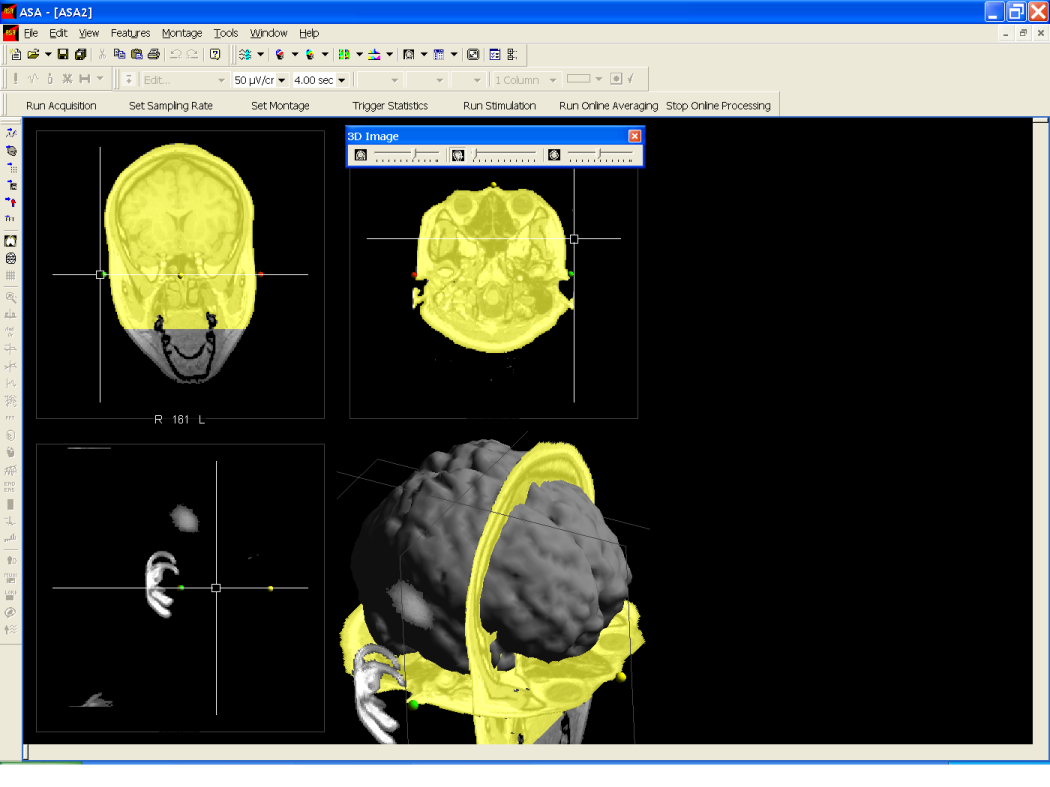Screen dimensions: 1050x787
Task: Toggle the coronal slice button in the 3D Image panel
Action: [361, 155]
